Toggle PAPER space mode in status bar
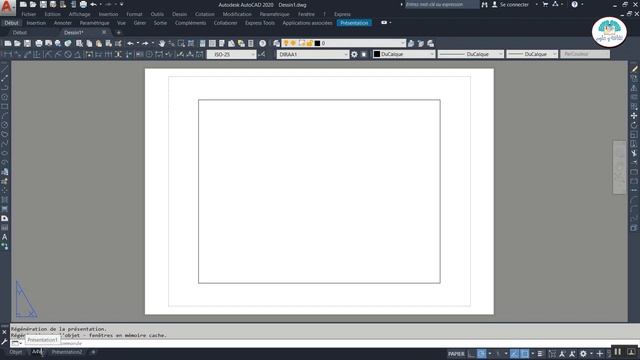This screenshot has height=360, width=640. (456, 354)
